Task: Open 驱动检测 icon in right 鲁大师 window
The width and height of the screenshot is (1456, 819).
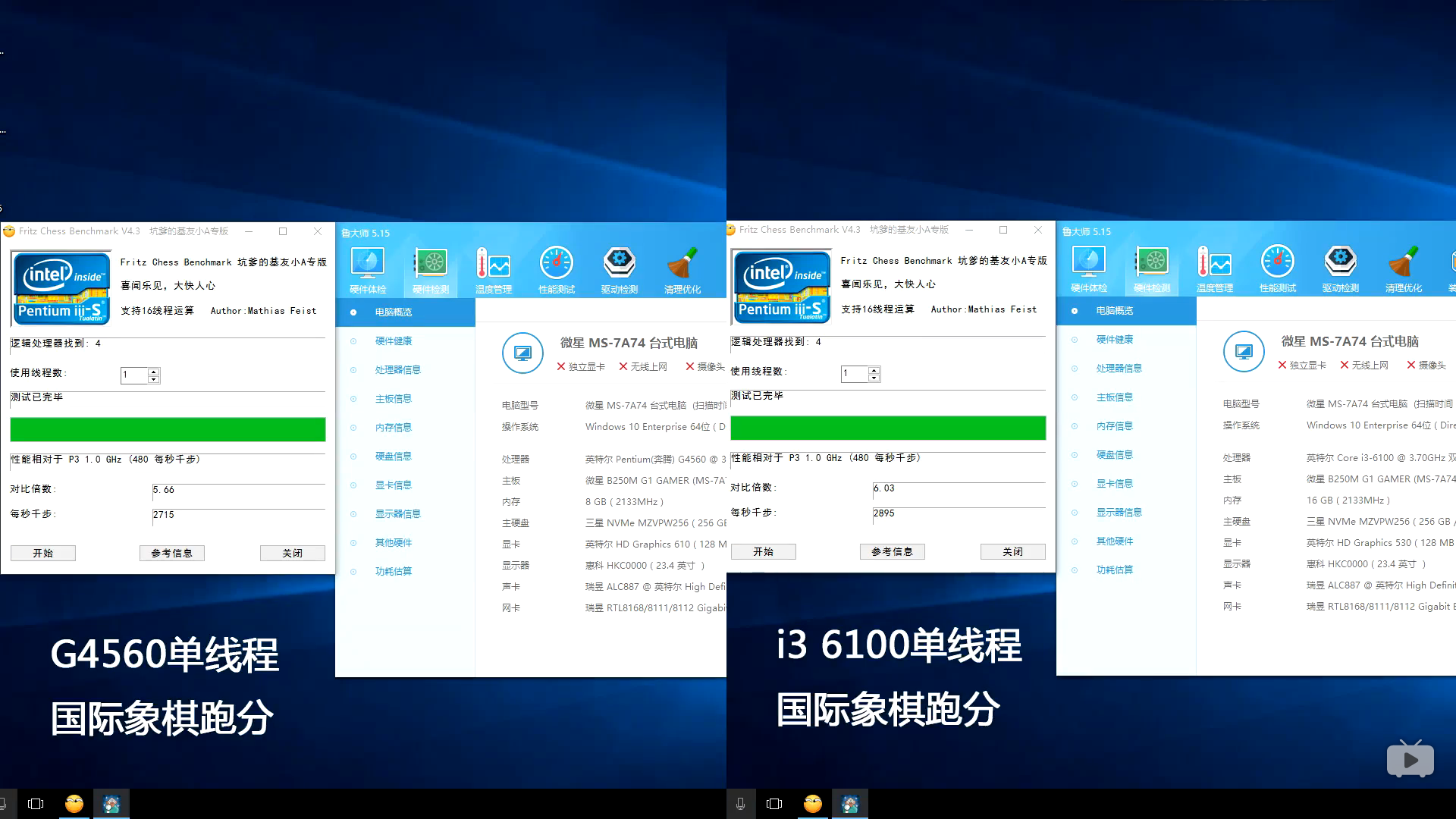Action: click(1341, 269)
